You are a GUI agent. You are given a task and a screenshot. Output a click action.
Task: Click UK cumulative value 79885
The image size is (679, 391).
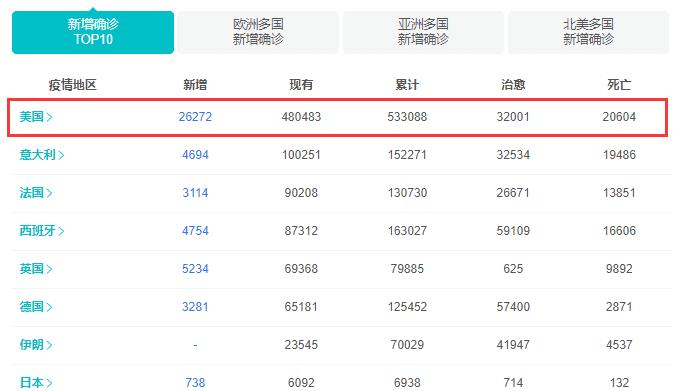pyautogui.click(x=407, y=269)
